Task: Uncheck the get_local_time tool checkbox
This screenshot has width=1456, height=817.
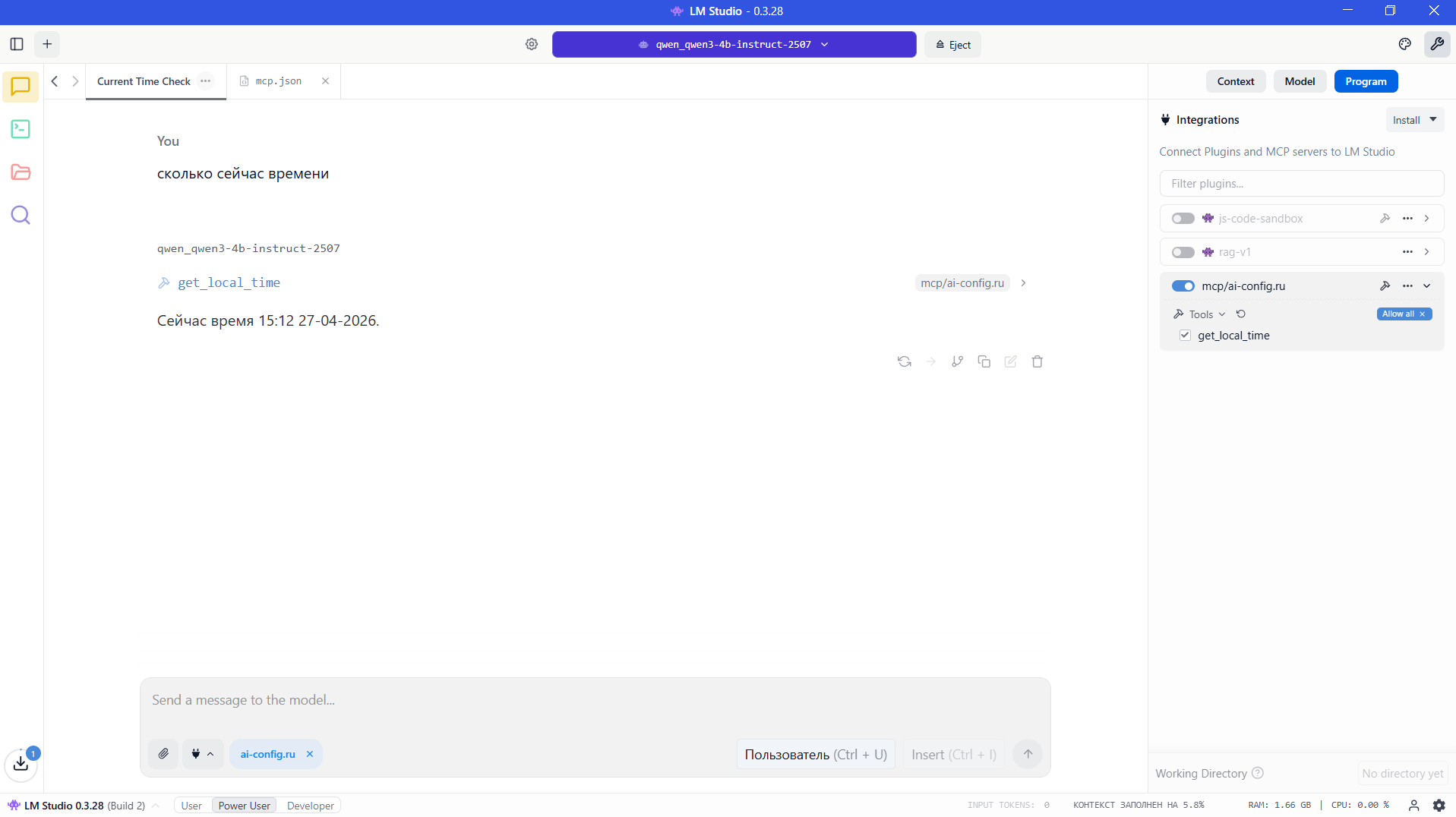Action: [x=1185, y=336]
